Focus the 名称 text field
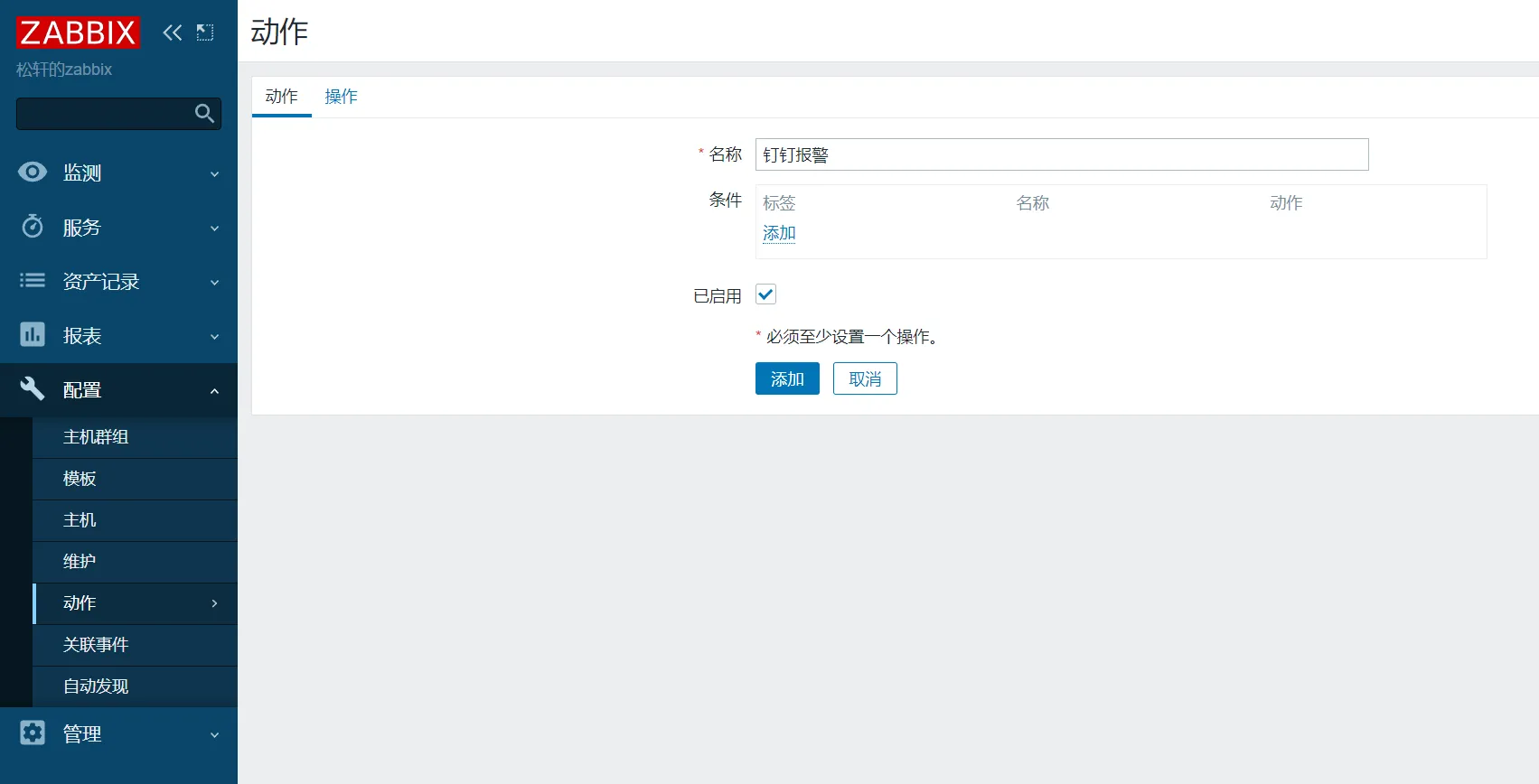The width and height of the screenshot is (1539, 784). [1061, 154]
